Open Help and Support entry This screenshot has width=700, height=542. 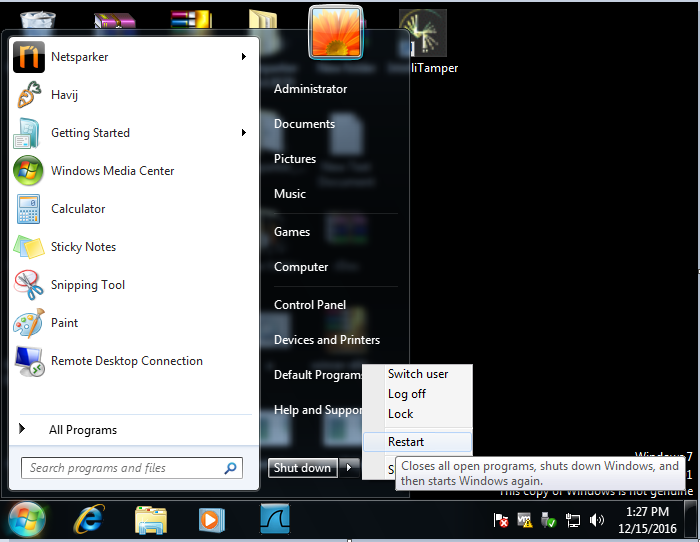pos(318,410)
